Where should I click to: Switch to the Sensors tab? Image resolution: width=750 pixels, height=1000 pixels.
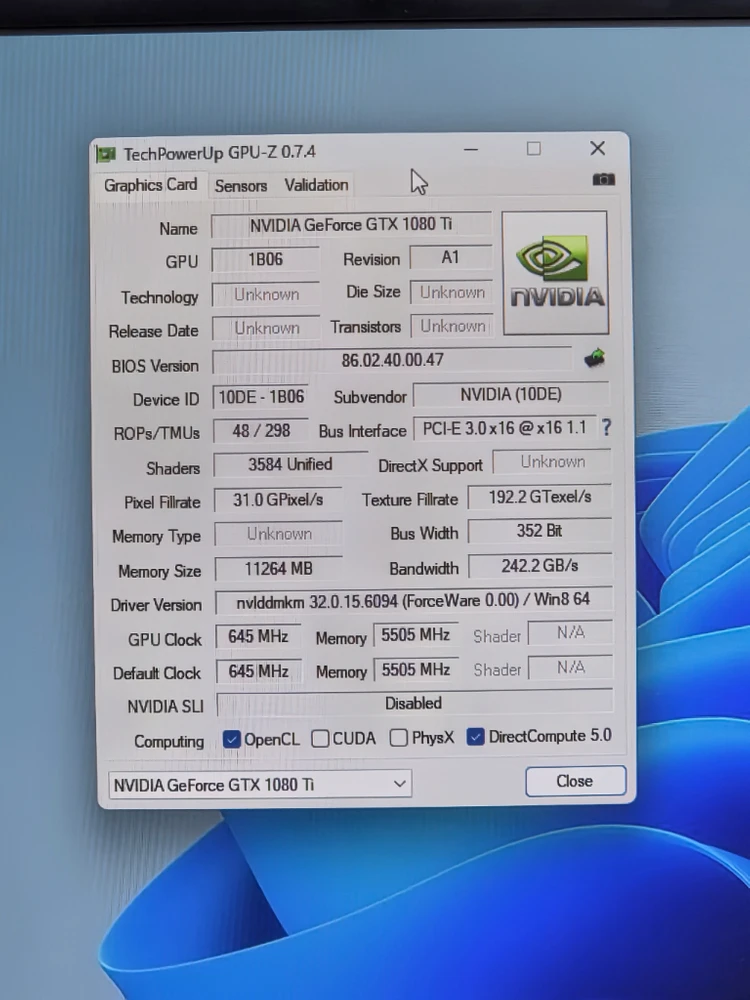[240, 186]
